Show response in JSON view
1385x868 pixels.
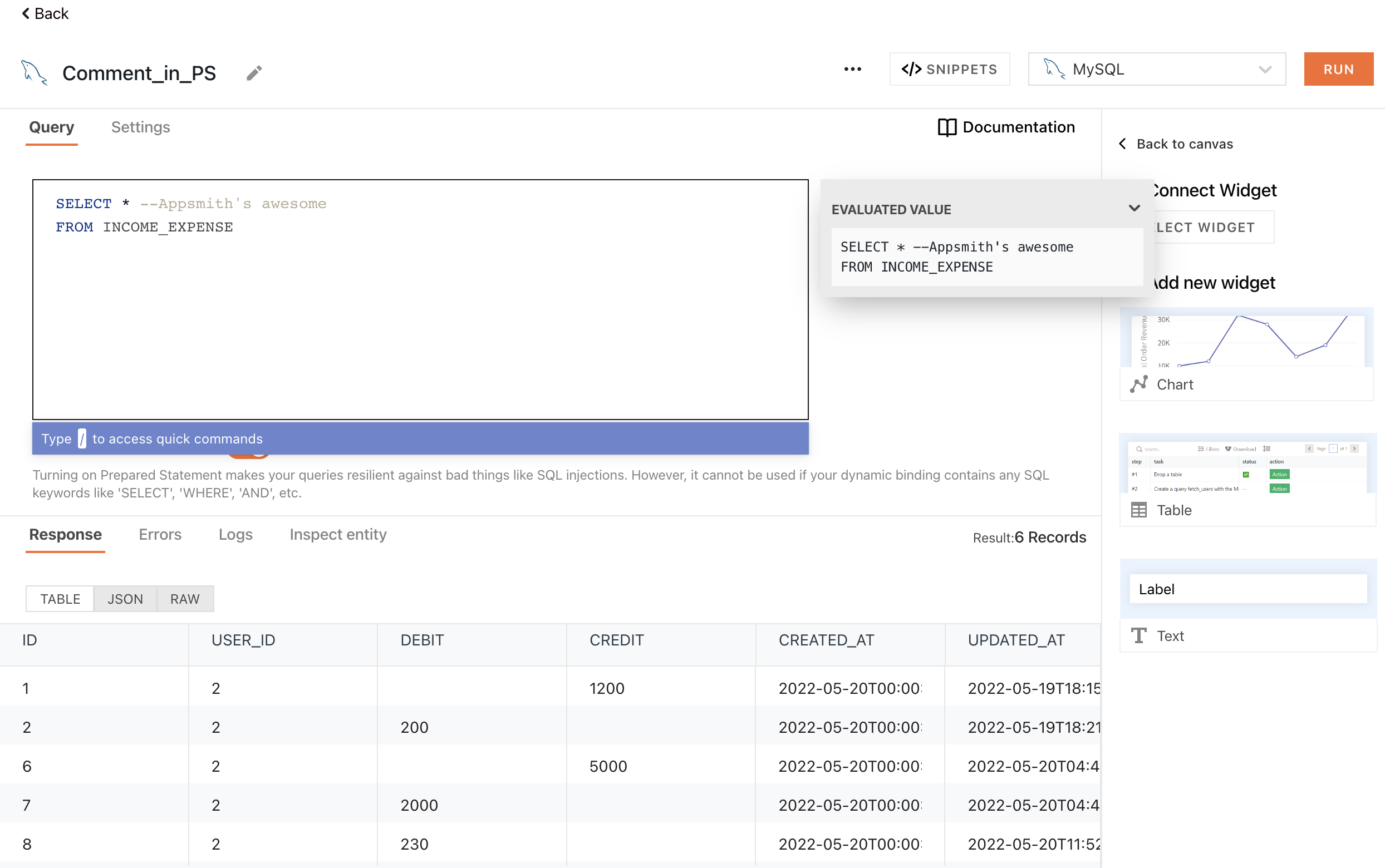coord(125,599)
